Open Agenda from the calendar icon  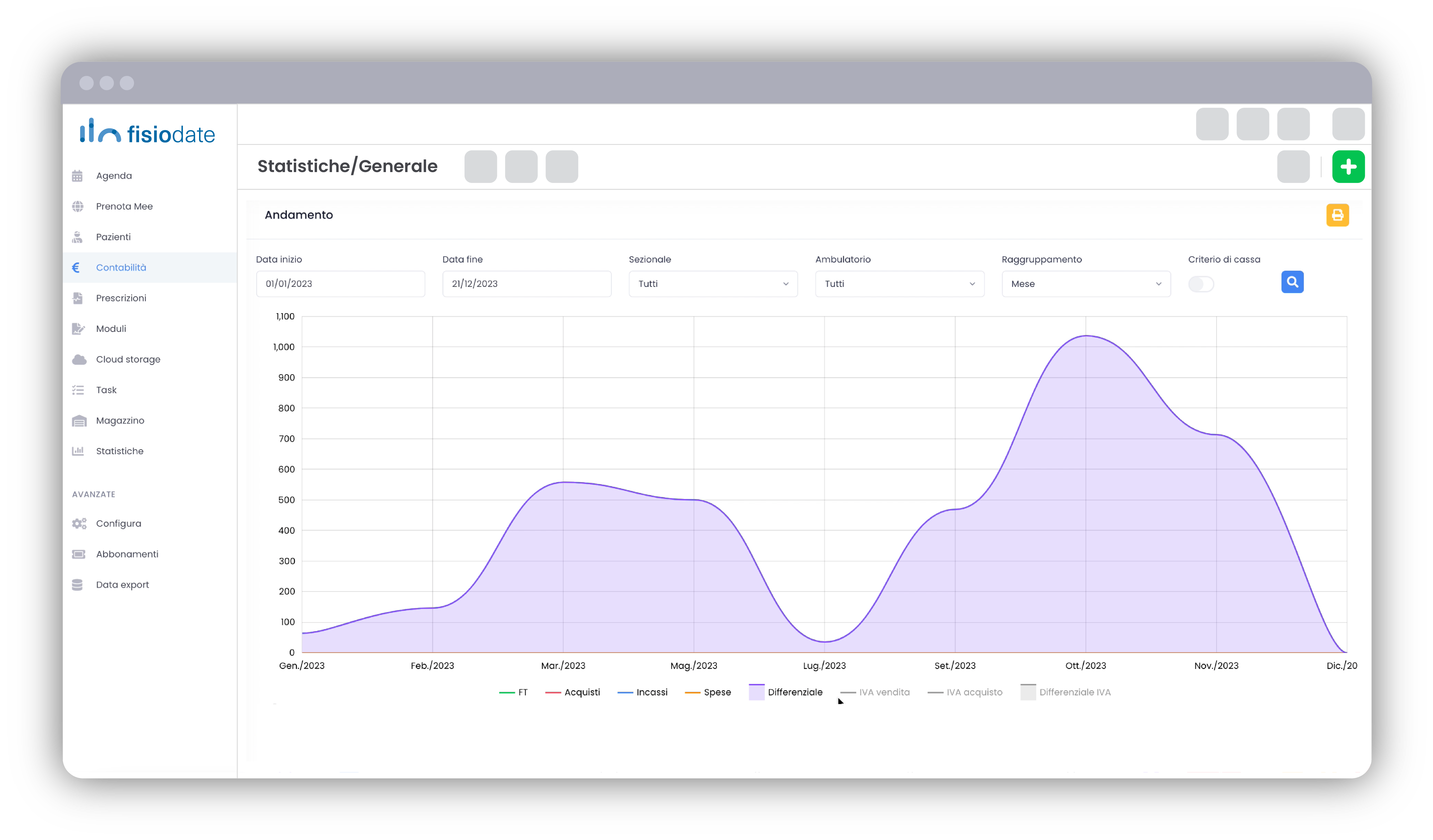click(x=77, y=176)
